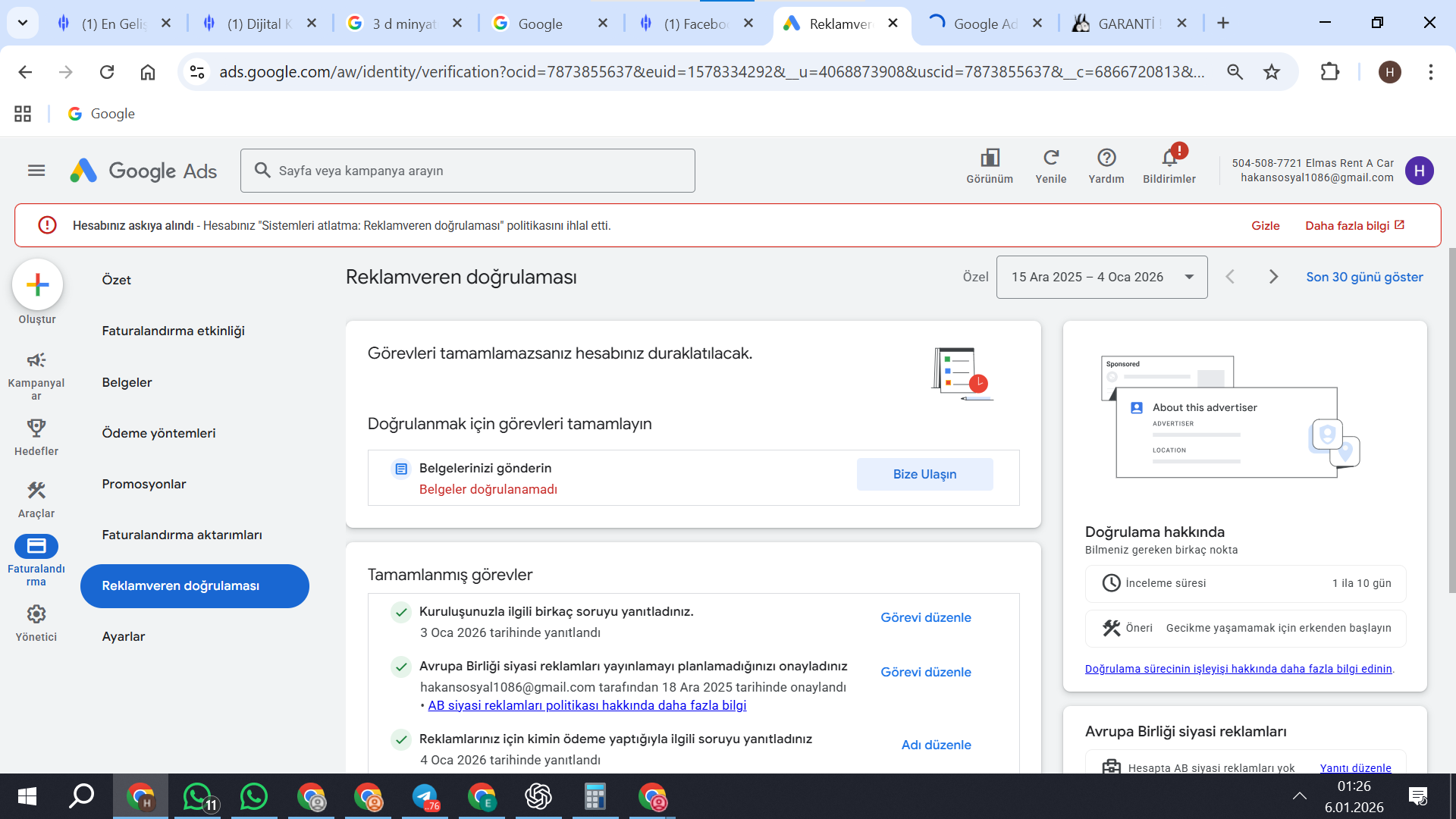Open Yönetici gear icon
This screenshot has width=1456, height=819.
pyautogui.click(x=36, y=623)
